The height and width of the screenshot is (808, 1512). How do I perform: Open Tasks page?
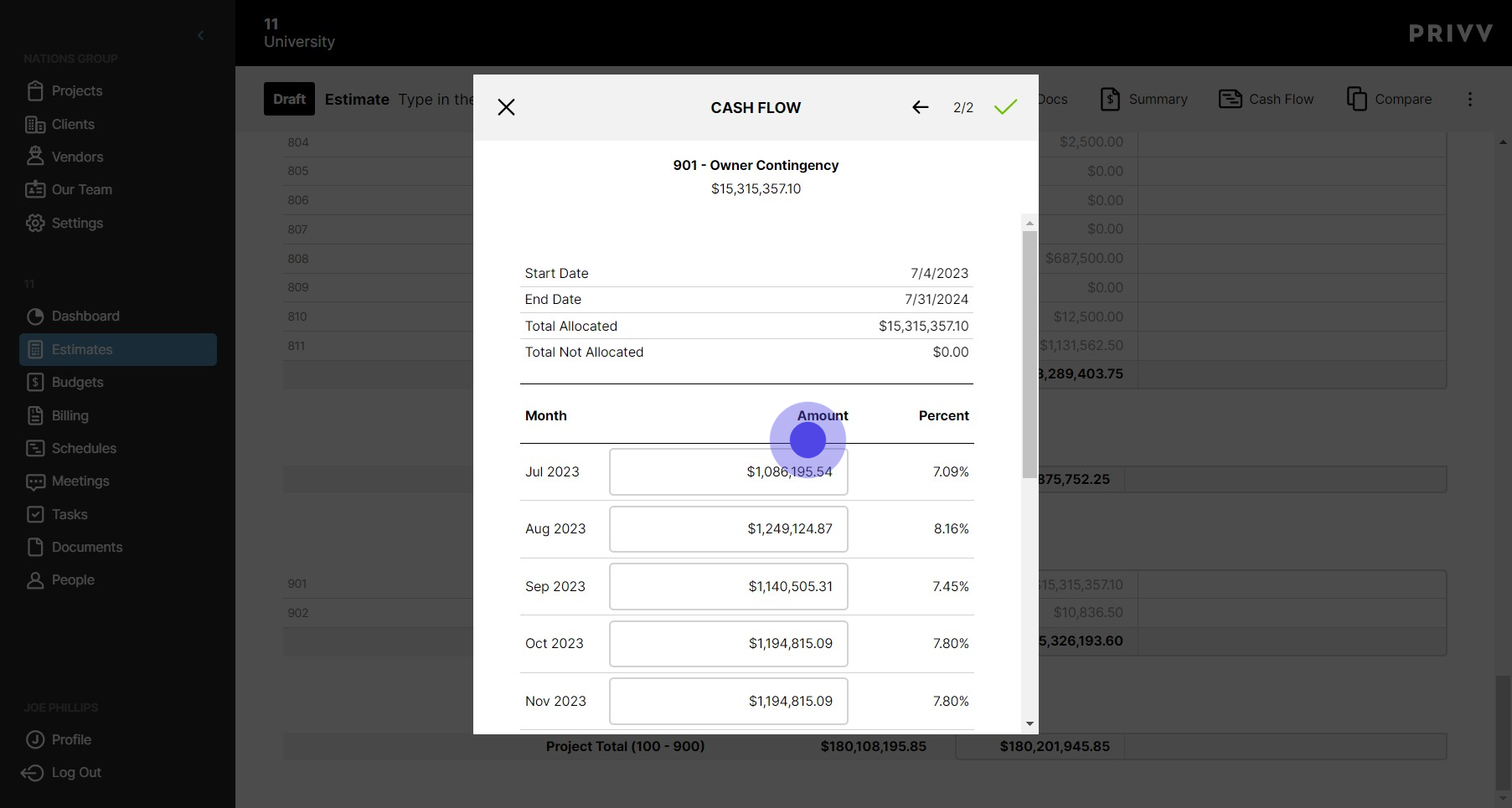(x=70, y=514)
